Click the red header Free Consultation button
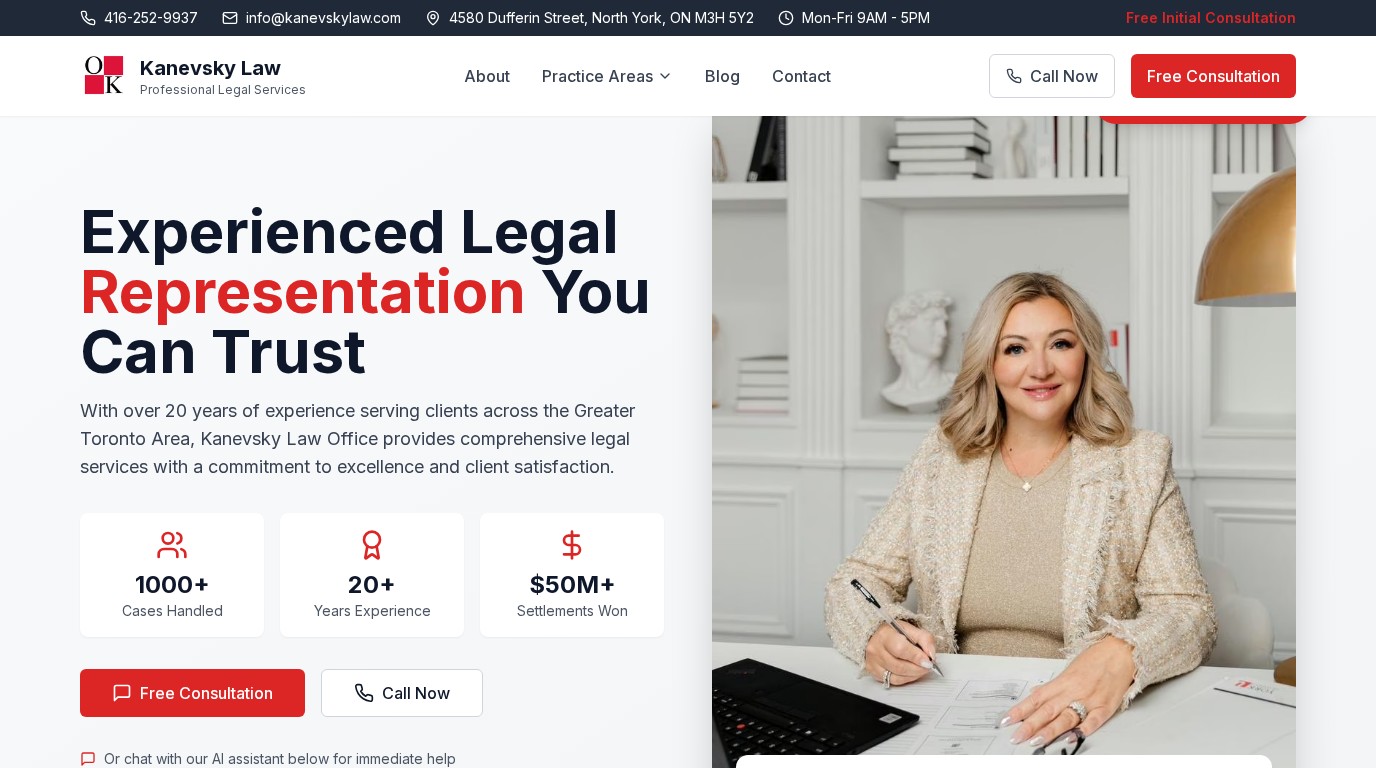 [x=1213, y=76]
